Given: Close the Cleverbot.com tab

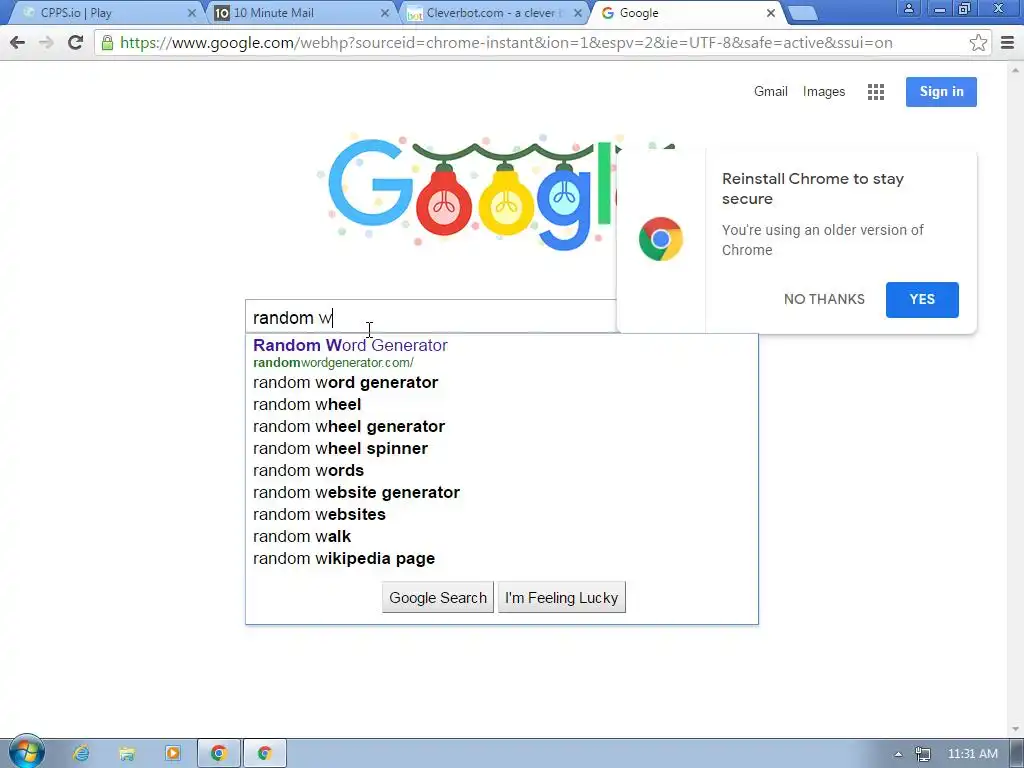Looking at the screenshot, I should (x=577, y=13).
